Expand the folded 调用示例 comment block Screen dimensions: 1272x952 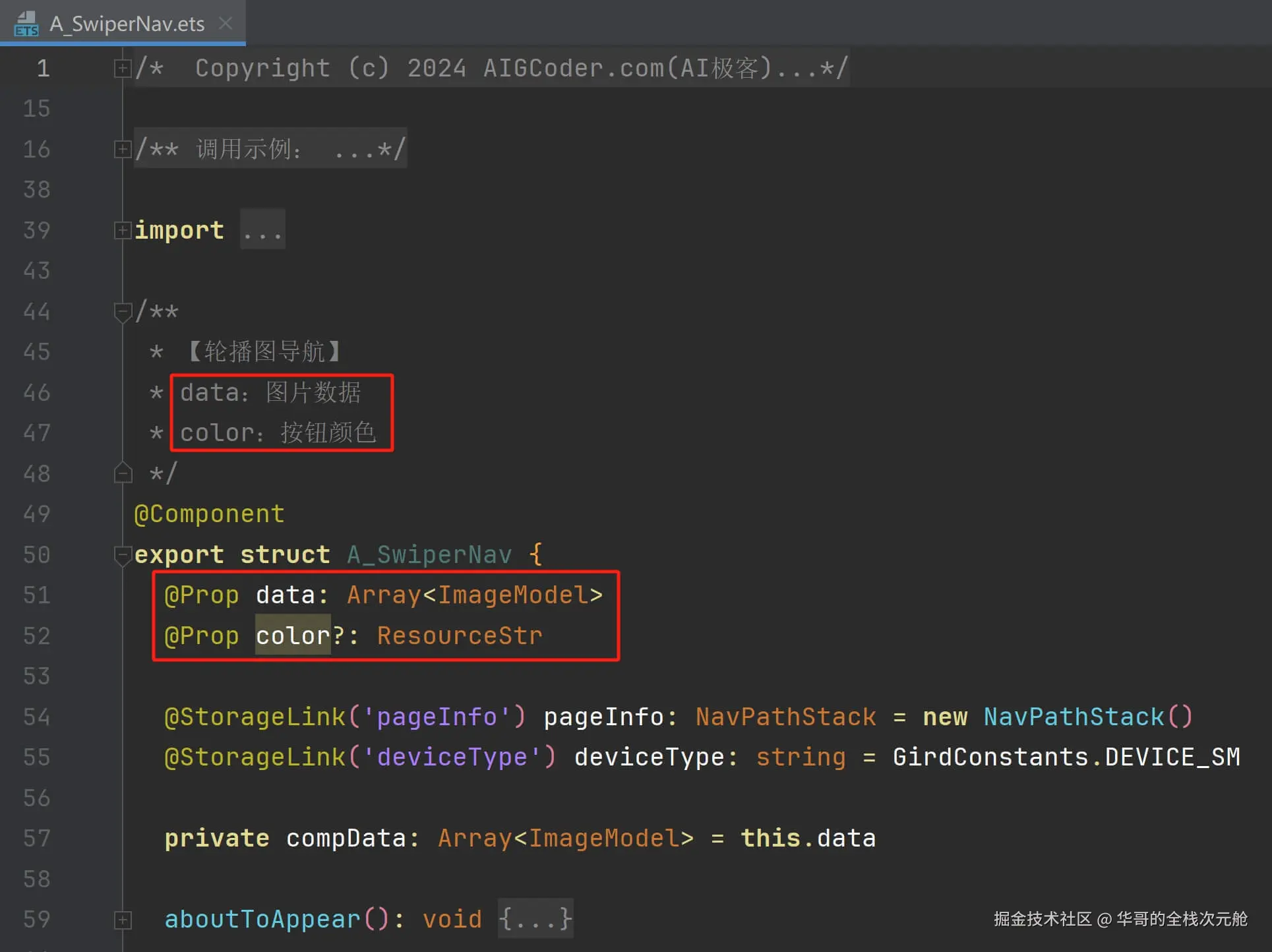pos(122,149)
